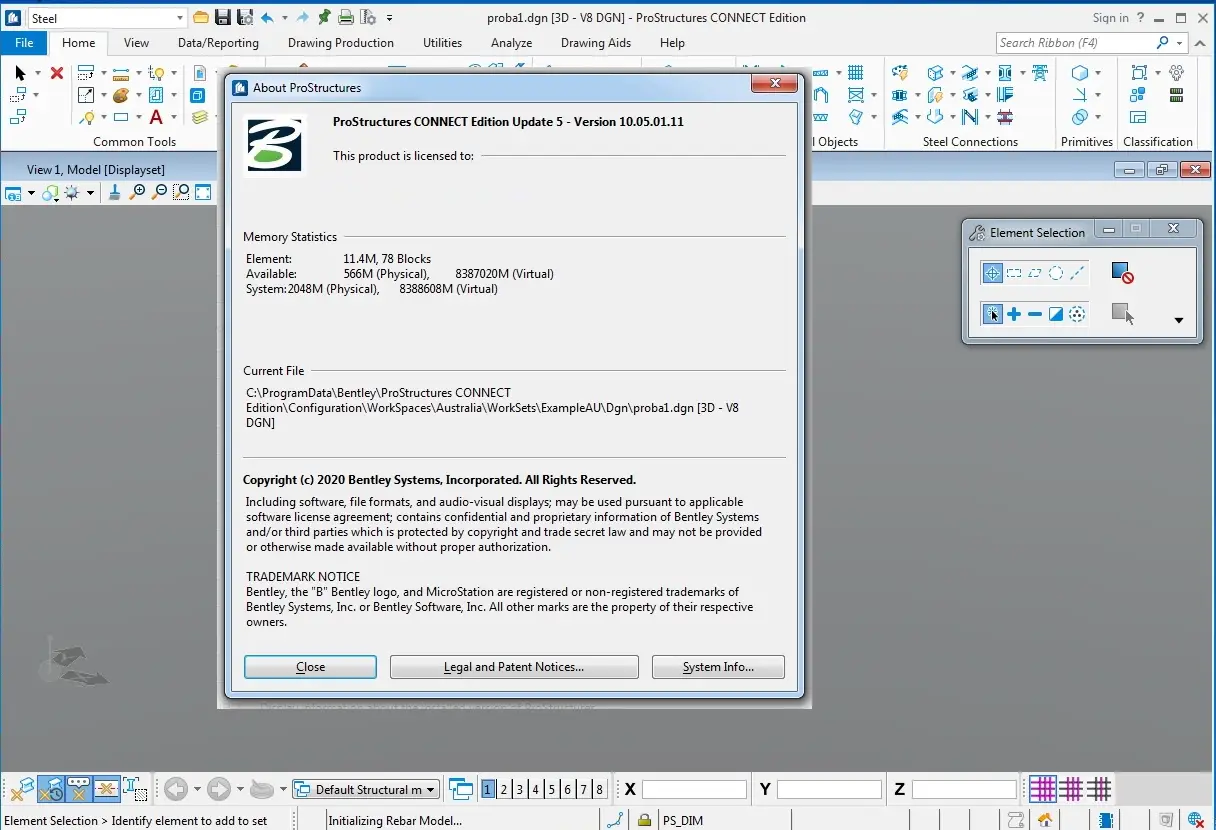The height and width of the screenshot is (830, 1216).
Task: Click the Close button in About dialog
Action: [310, 667]
